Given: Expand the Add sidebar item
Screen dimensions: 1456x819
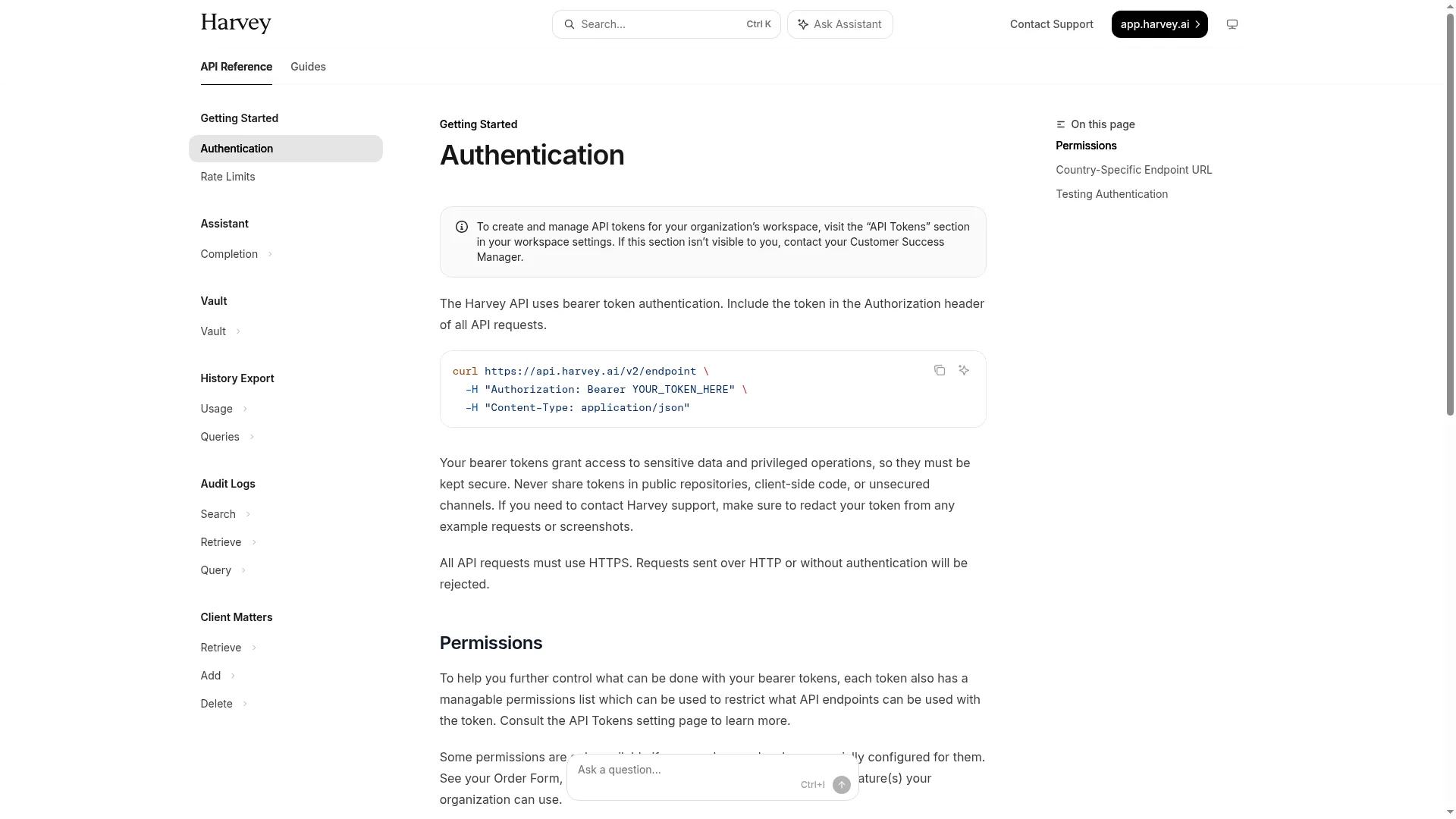Looking at the screenshot, I should pyautogui.click(x=233, y=676).
